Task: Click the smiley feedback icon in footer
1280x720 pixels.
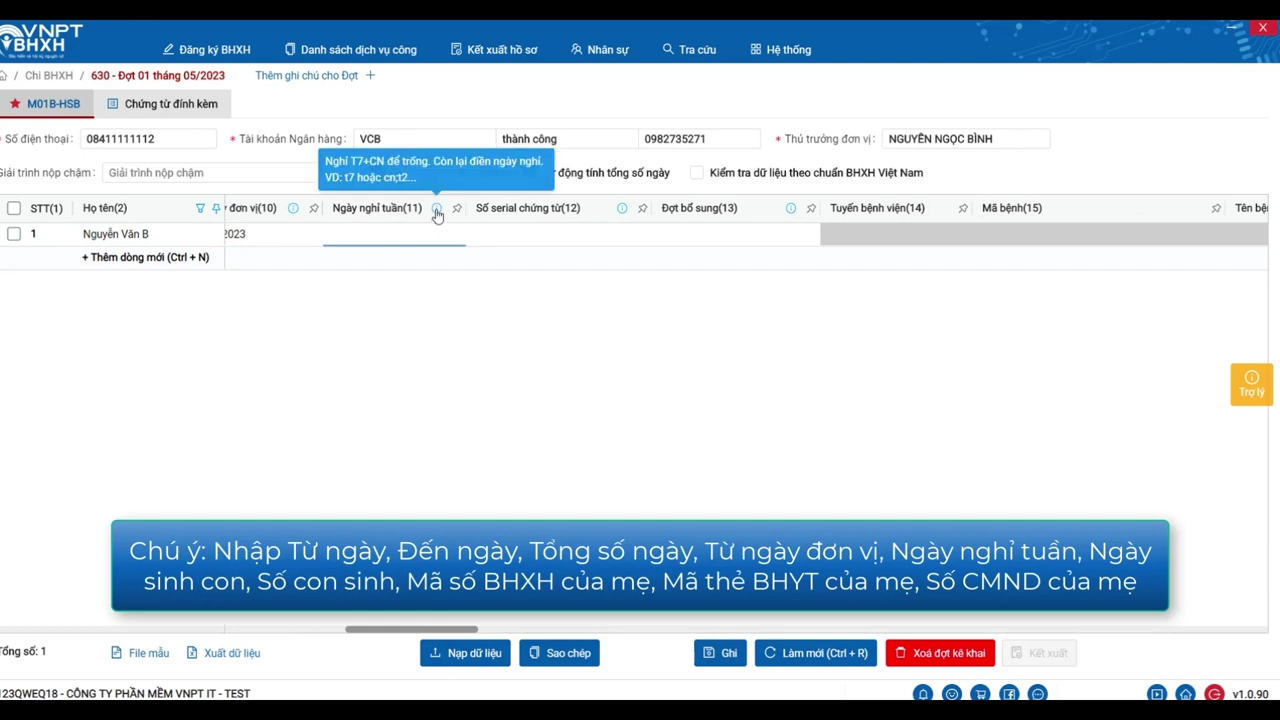Action: coord(952,694)
